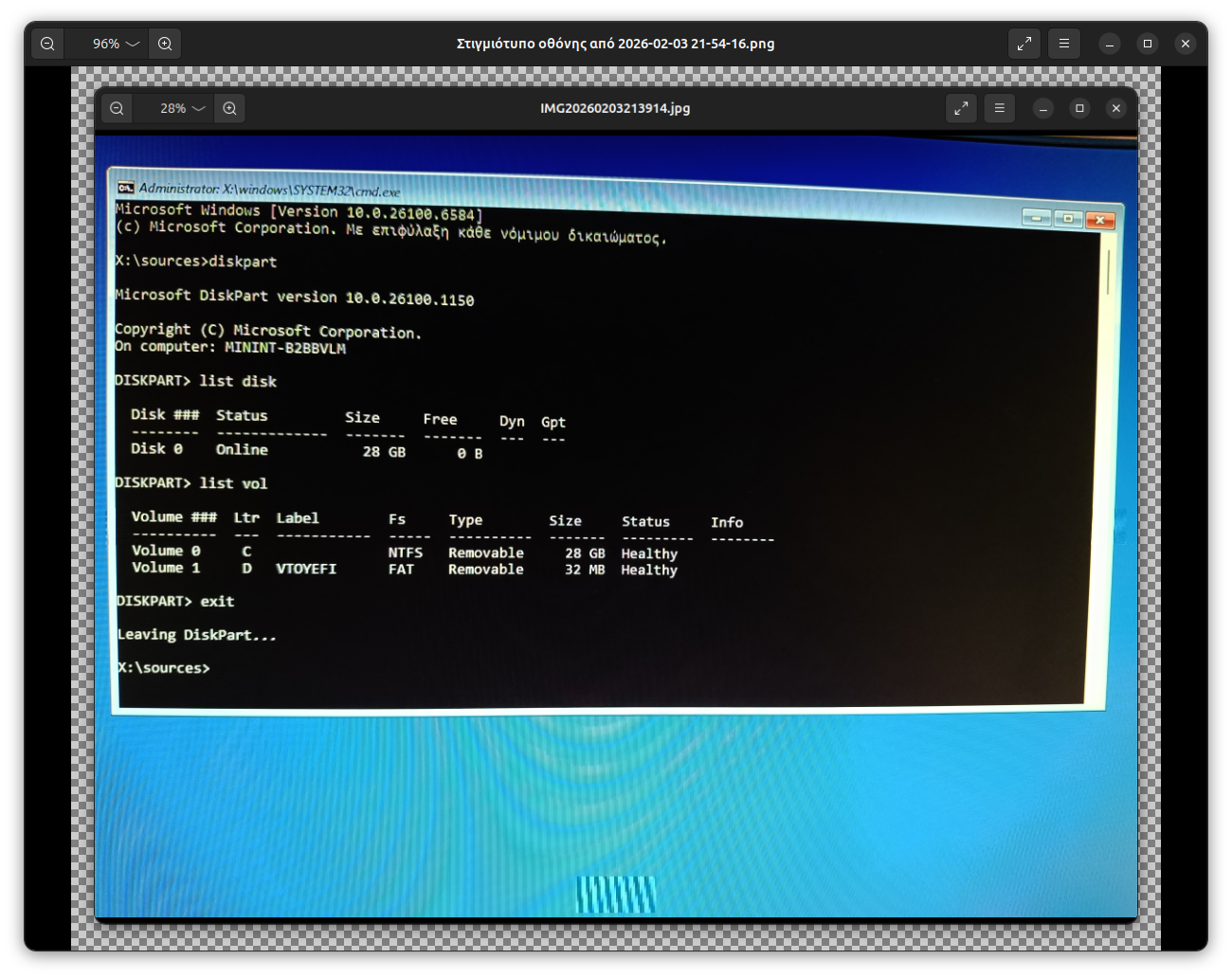Click the cmd.exe title bar icon

[126, 188]
